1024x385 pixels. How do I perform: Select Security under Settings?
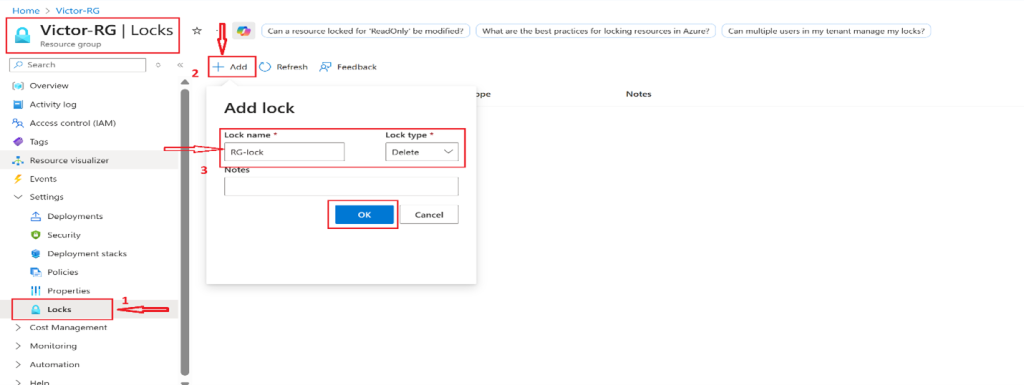(64, 235)
